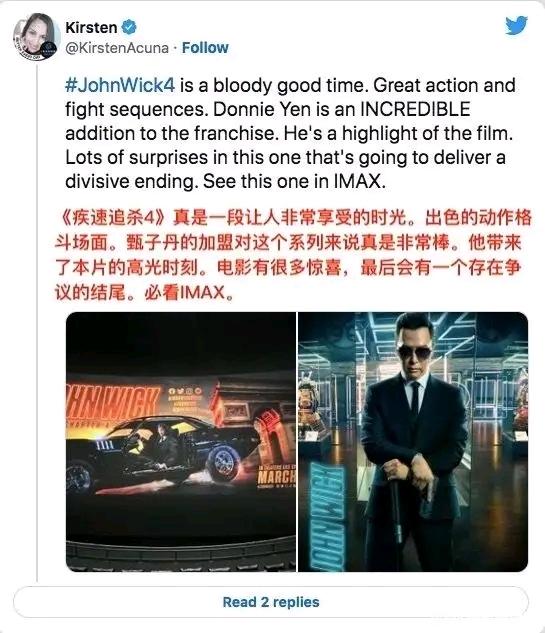Click the car wheel in left photo
This screenshot has width=545, height=633.
[x=223, y=462]
